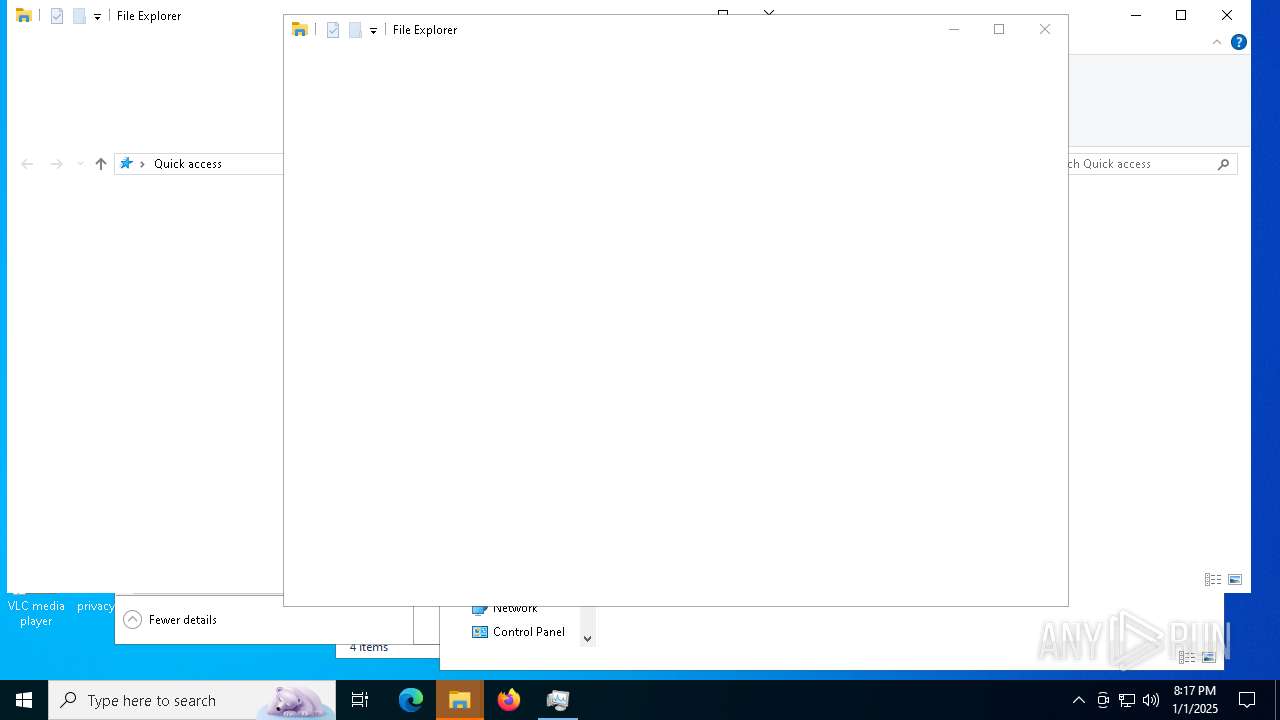Screen dimensions: 1280x720
Task: Click New folder icon in back File Explorer title bar
Action: tap(79, 16)
